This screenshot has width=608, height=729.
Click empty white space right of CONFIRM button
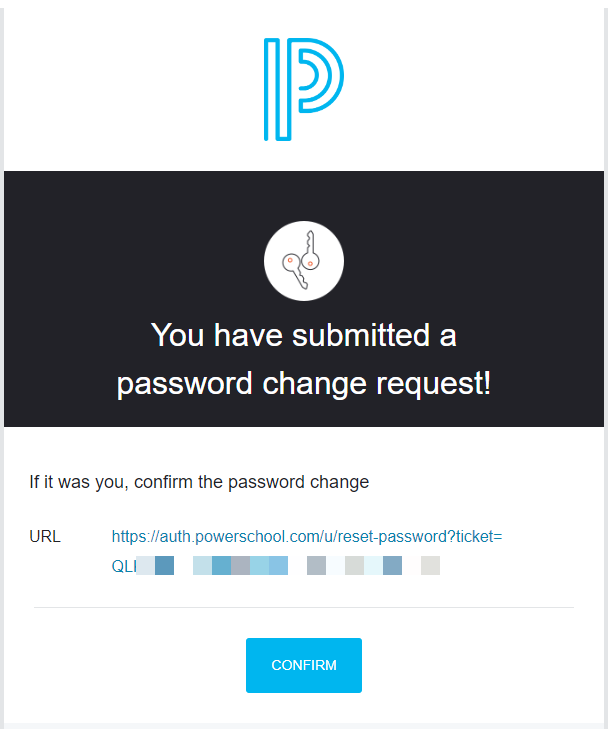pyautogui.click(x=480, y=665)
